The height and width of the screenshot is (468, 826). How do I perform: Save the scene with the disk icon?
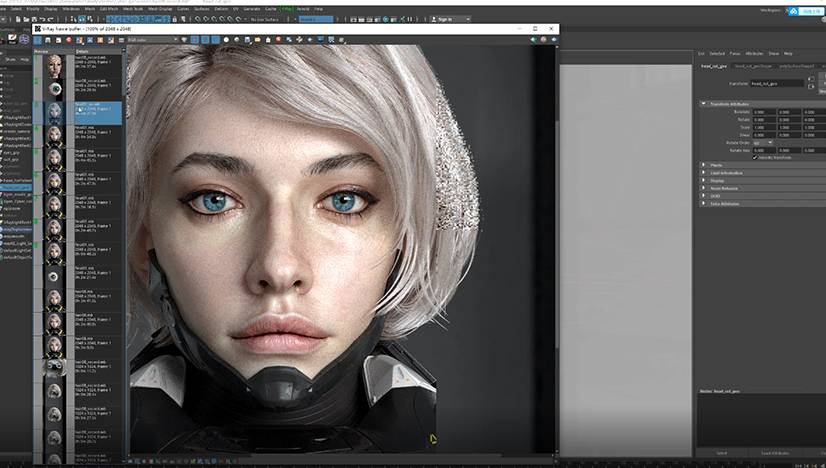tap(34, 20)
